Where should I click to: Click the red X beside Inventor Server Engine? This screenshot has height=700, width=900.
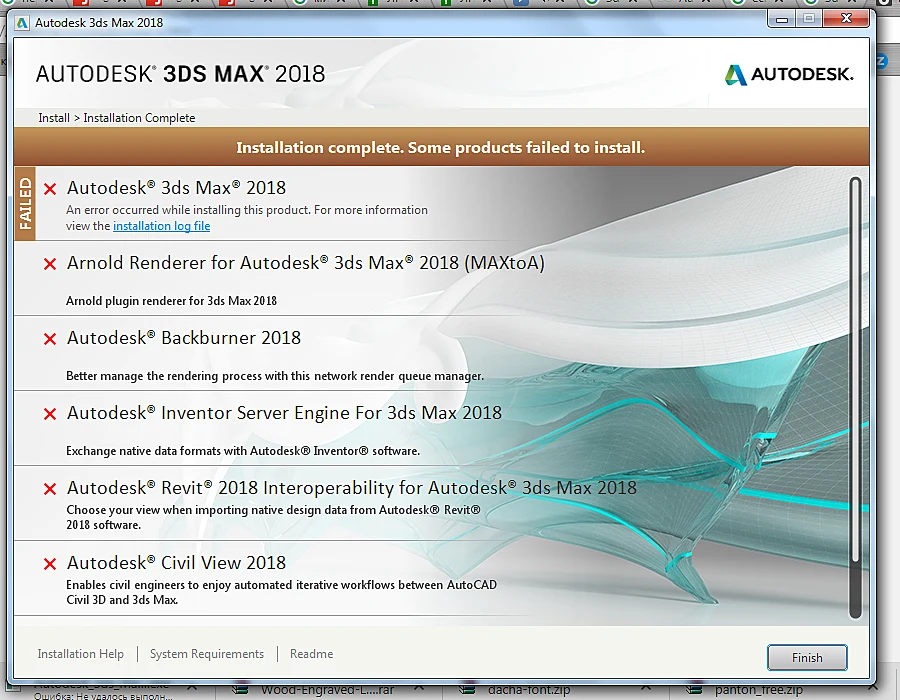coord(50,414)
